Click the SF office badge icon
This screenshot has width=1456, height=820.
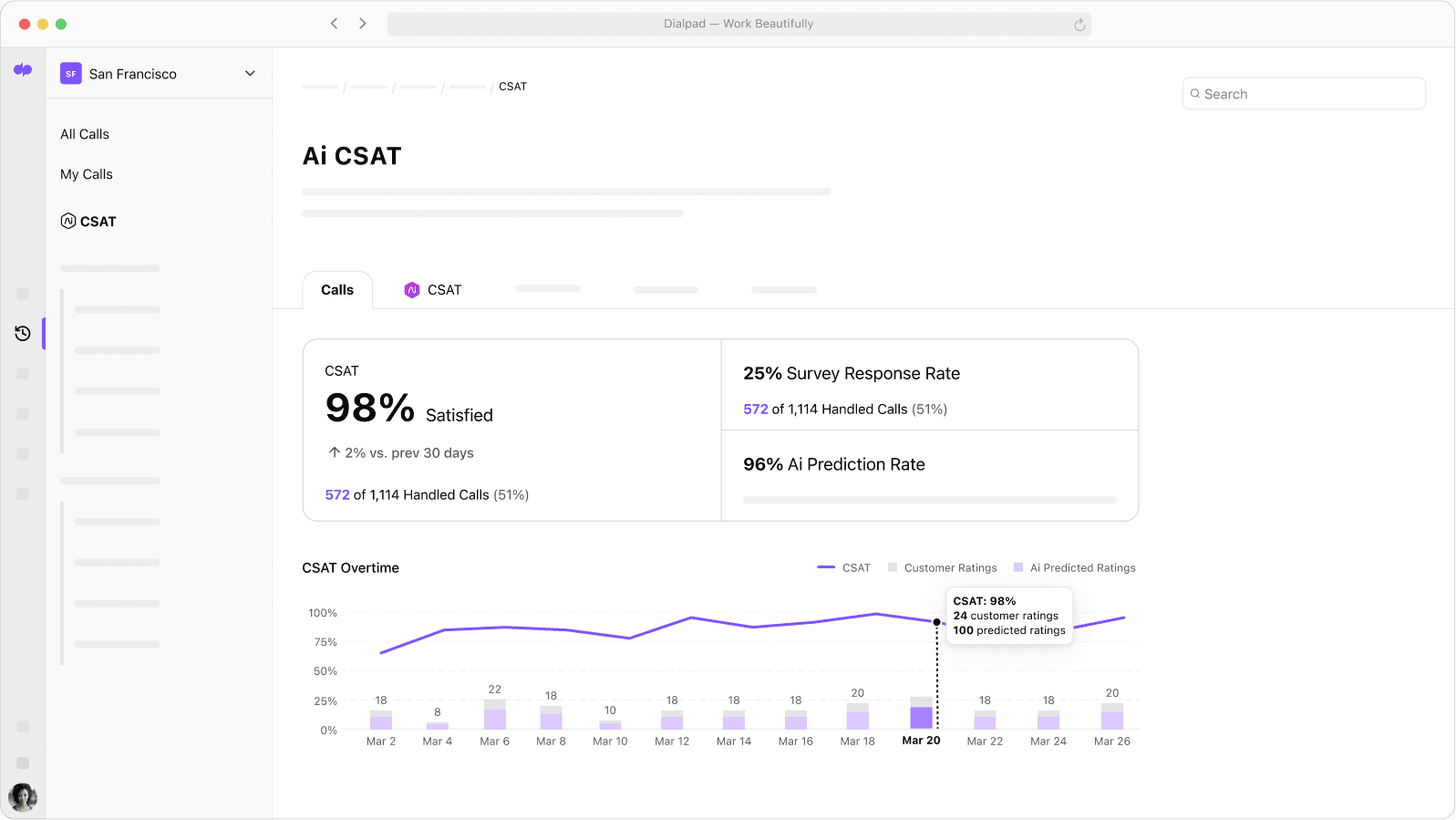click(71, 74)
